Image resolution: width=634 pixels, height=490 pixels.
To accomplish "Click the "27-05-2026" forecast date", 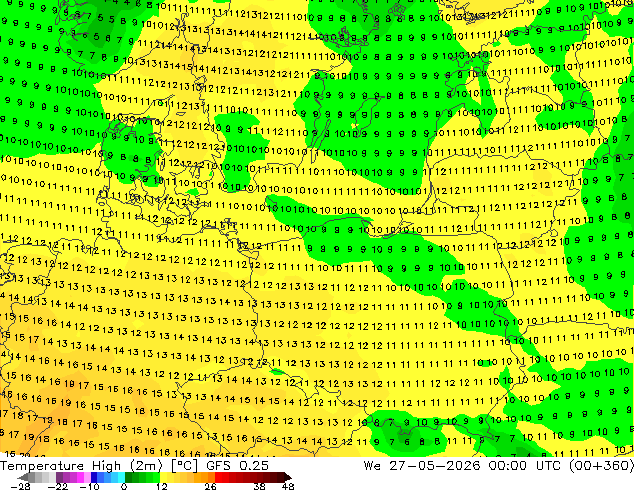I will [435, 466].
